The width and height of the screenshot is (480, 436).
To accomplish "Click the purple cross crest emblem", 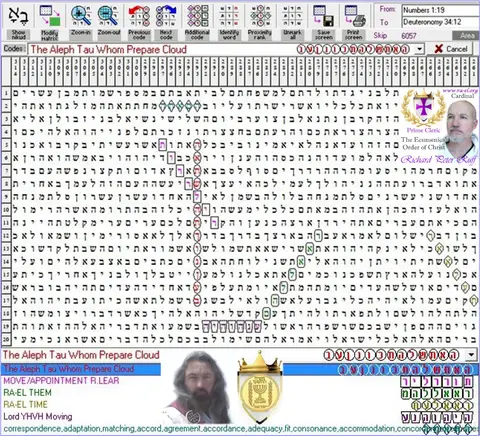I will coord(423,107).
